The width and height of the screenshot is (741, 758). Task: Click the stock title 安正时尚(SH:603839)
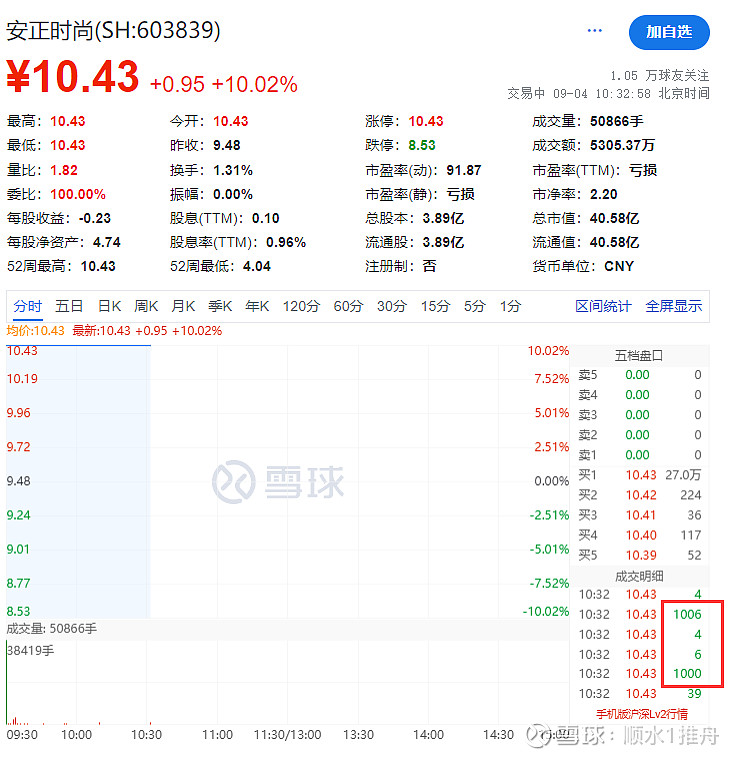click(113, 30)
